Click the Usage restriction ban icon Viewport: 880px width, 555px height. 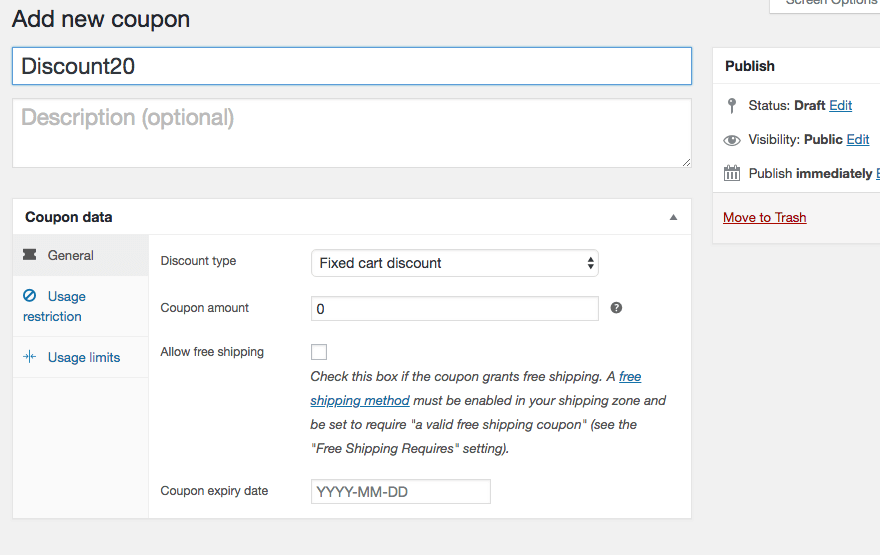click(30, 296)
